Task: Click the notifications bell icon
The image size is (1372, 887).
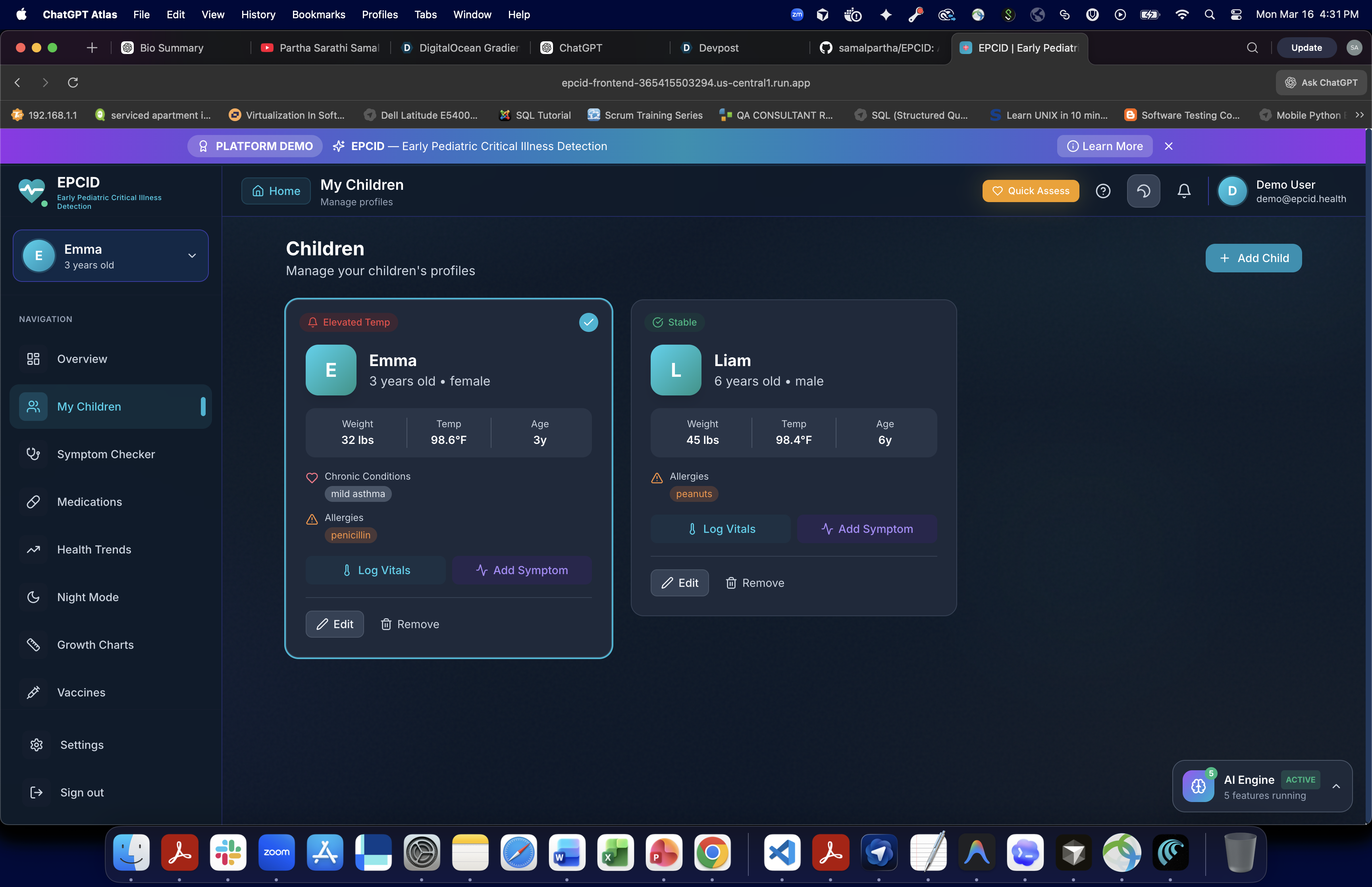Action: pos(1184,191)
